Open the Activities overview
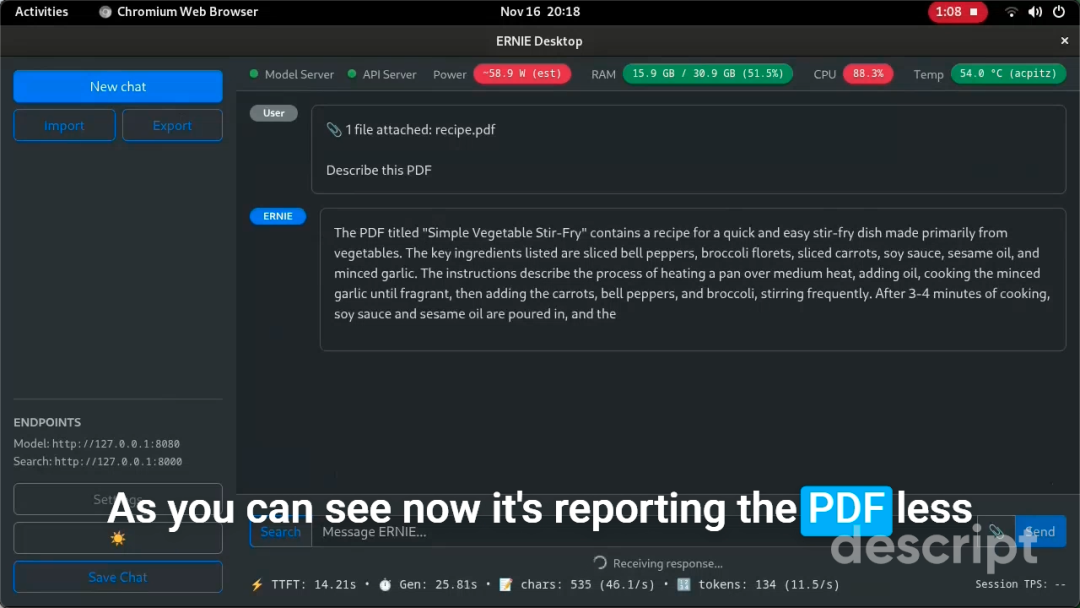 point(41,12)
